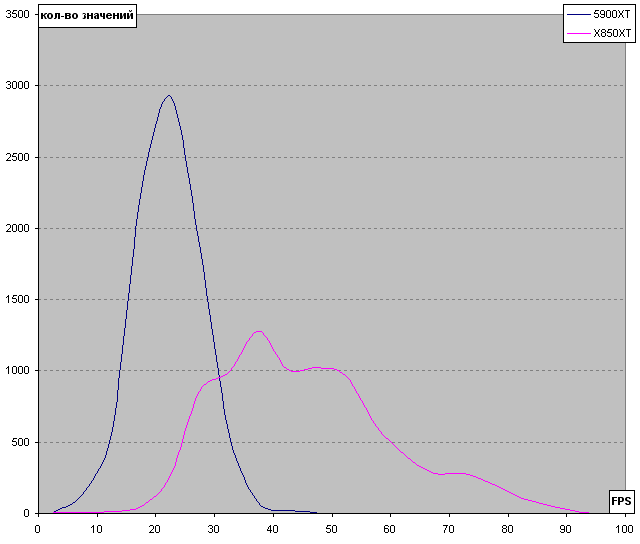
Task: Click the 100 label on the FPS axis
Action: coord(624,529)
